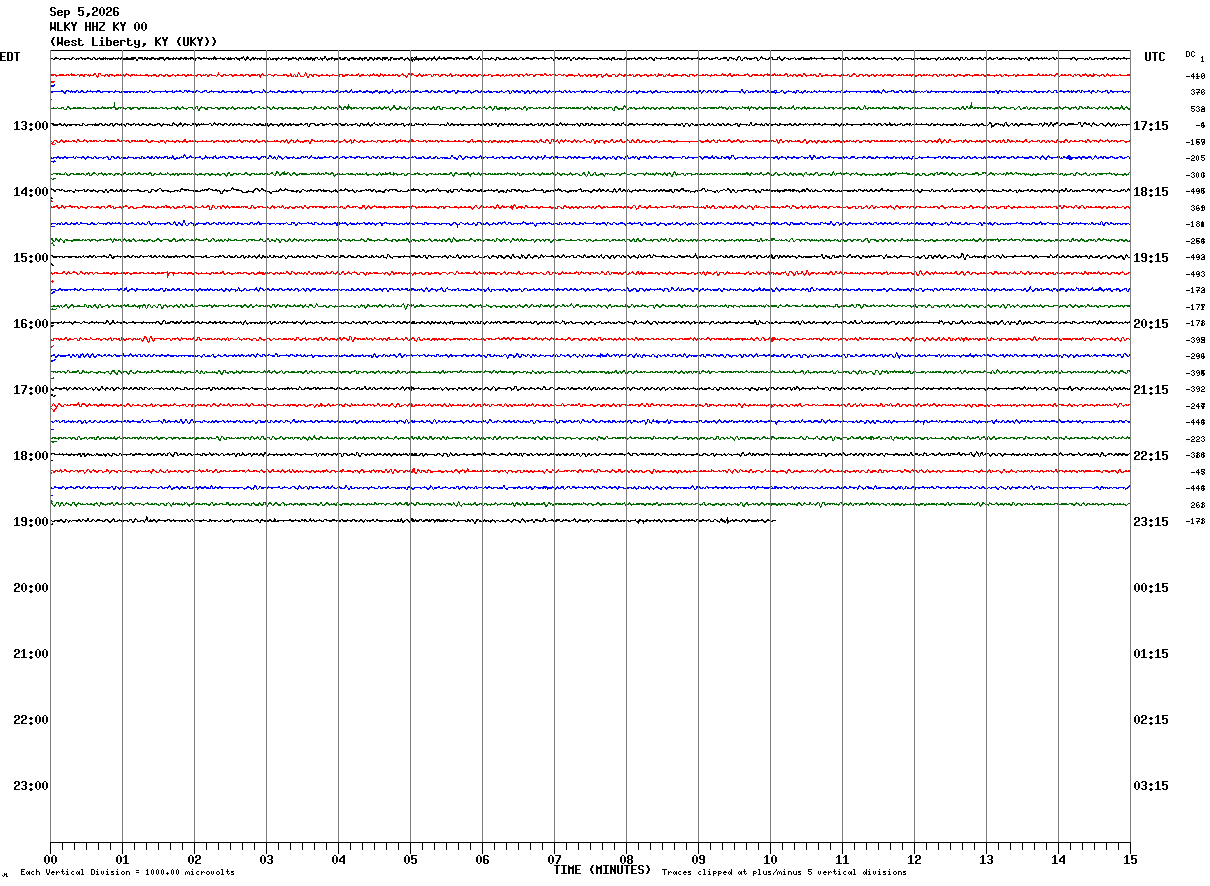Select the 03:15 UTC row label

1150,786
